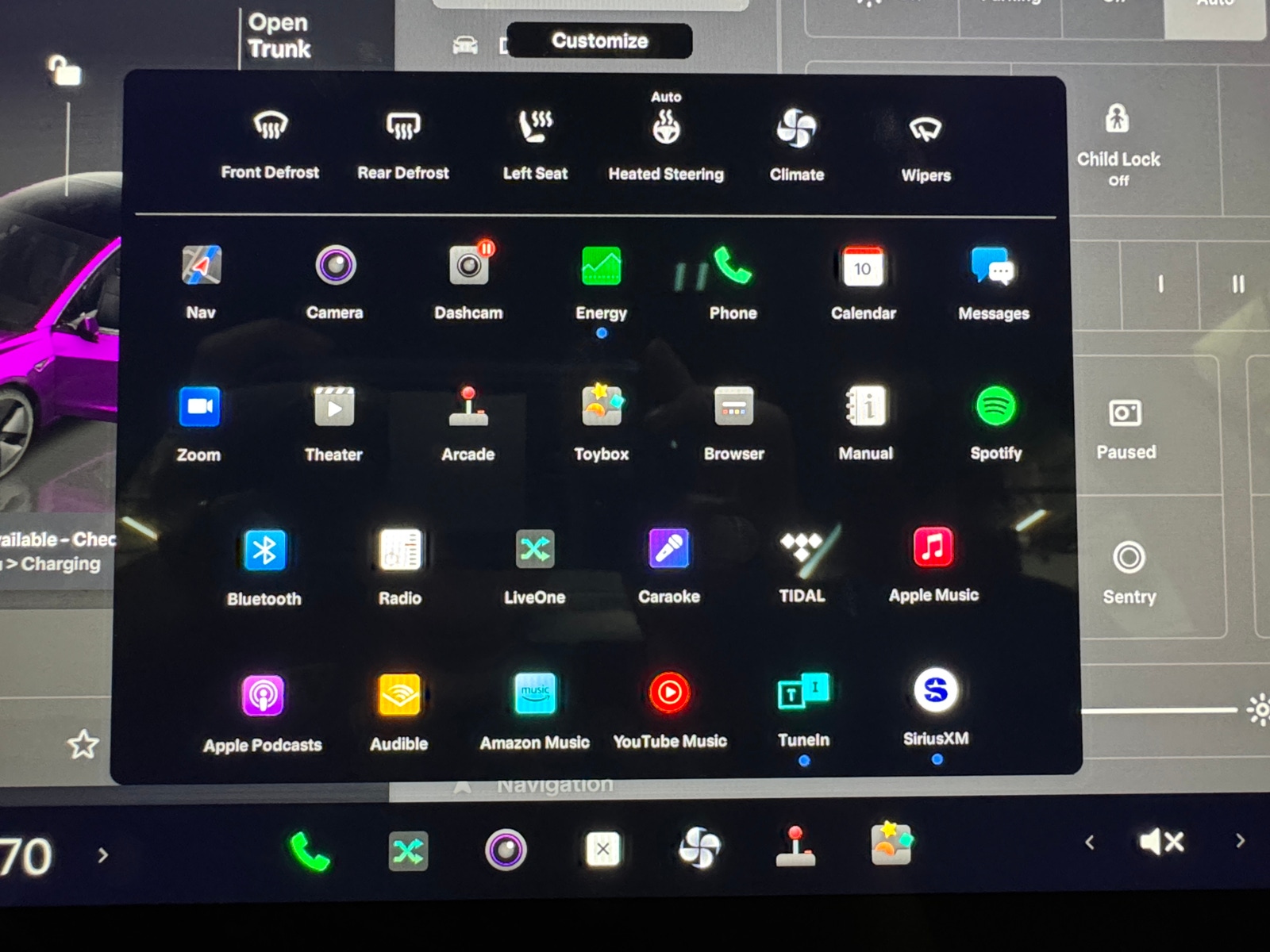
Task: Launch the Audible app
Action: pos(399,695)
